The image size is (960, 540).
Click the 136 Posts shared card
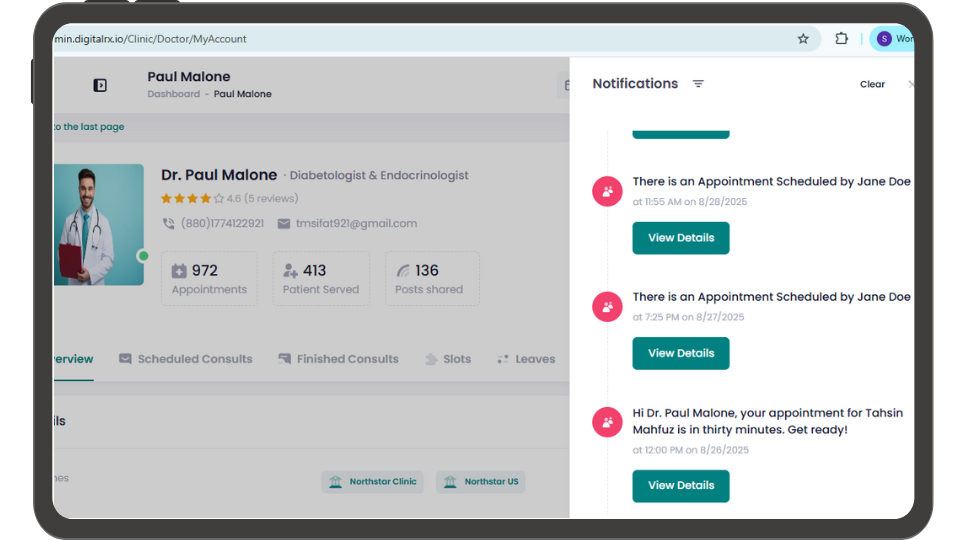[x=432, y=279]
